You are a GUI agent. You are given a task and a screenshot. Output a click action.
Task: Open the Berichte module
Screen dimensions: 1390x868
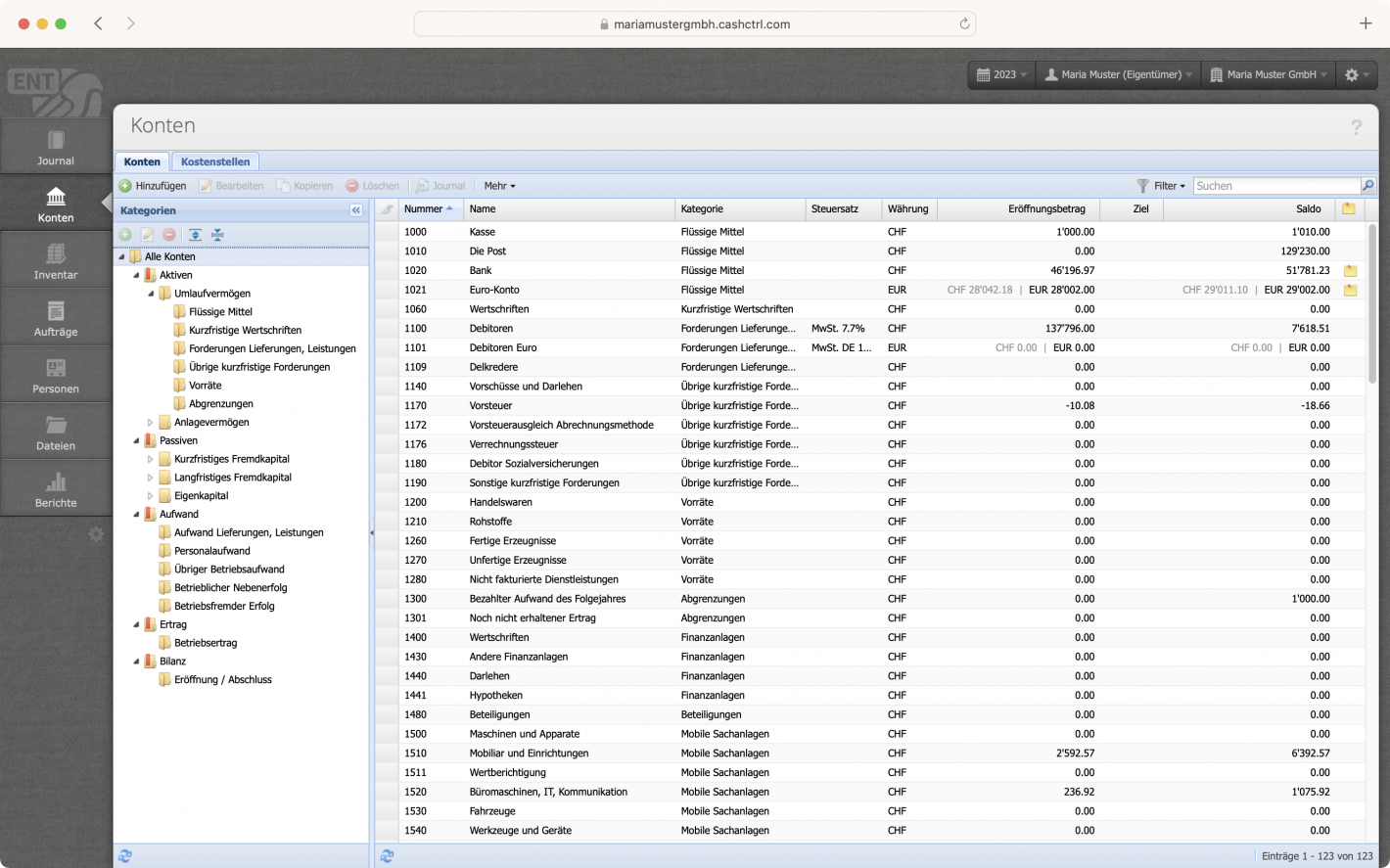point(55,486)
